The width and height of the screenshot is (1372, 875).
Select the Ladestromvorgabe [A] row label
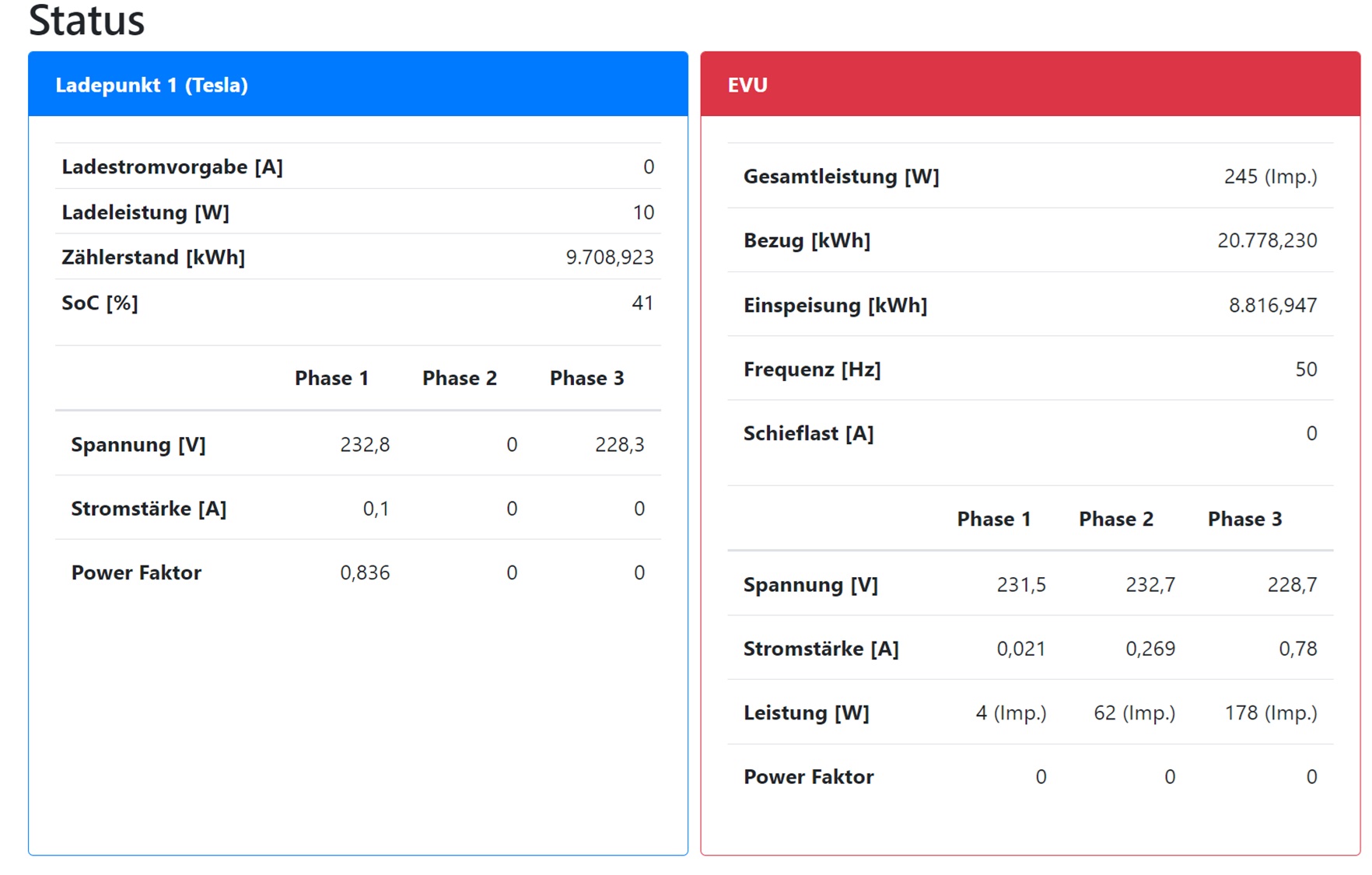pos(172,166)
